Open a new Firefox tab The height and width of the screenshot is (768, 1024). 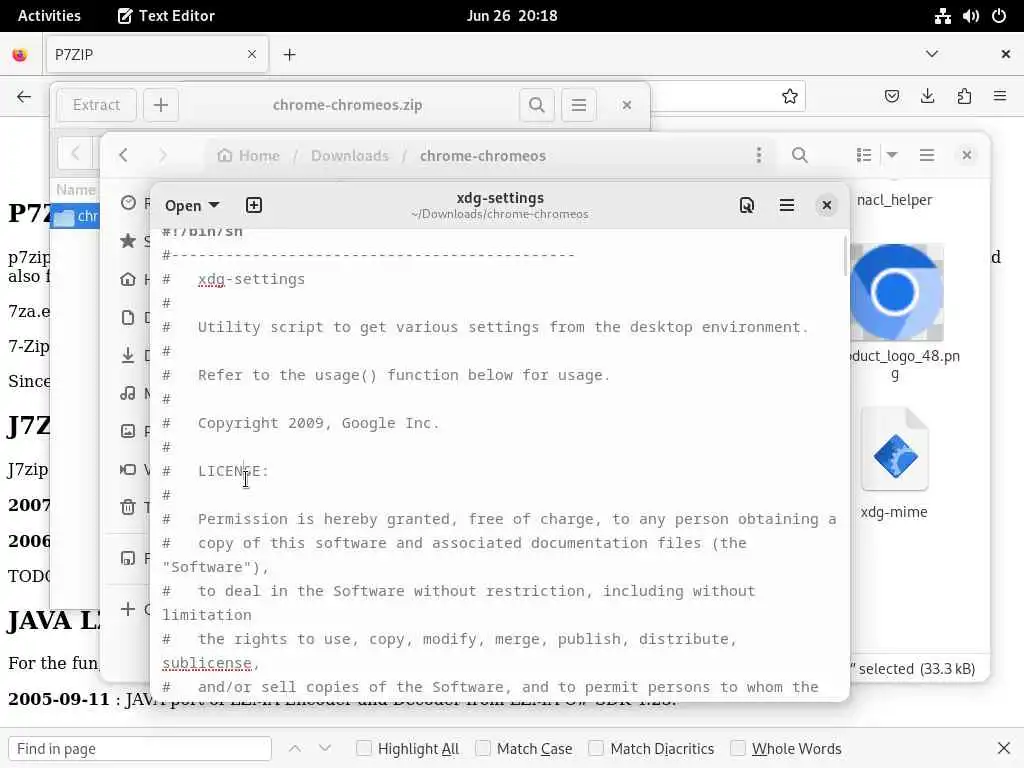289,55
